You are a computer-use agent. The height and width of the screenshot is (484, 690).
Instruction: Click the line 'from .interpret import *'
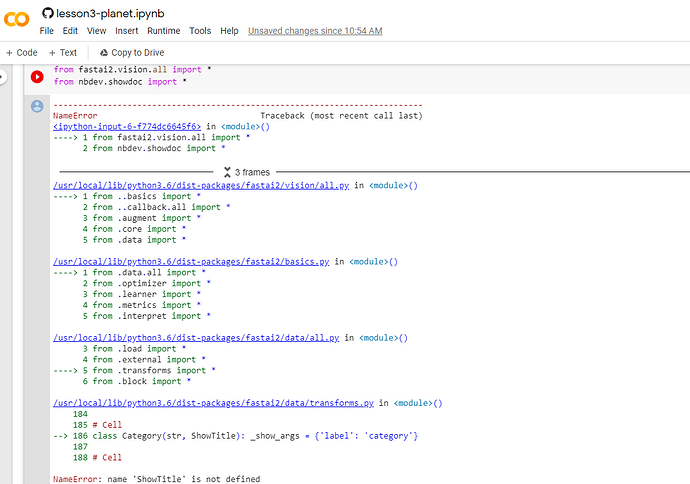click(151, 316)
